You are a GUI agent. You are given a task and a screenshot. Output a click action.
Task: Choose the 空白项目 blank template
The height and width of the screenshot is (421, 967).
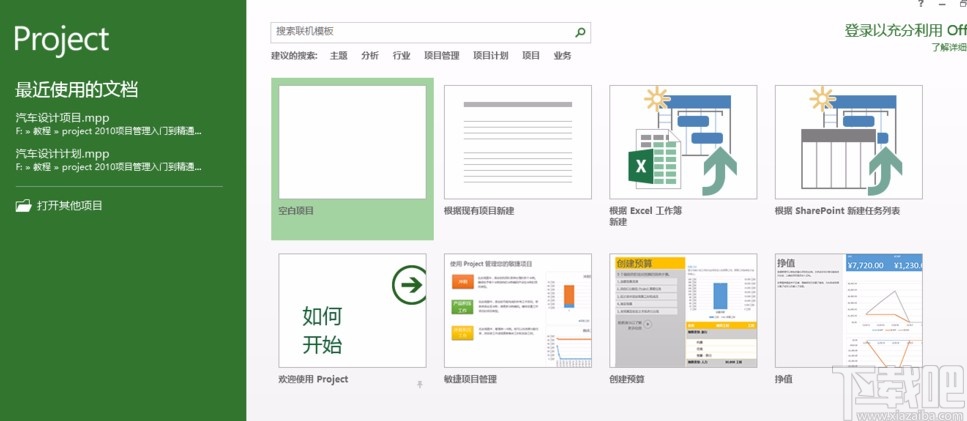[x=352, y=158]
